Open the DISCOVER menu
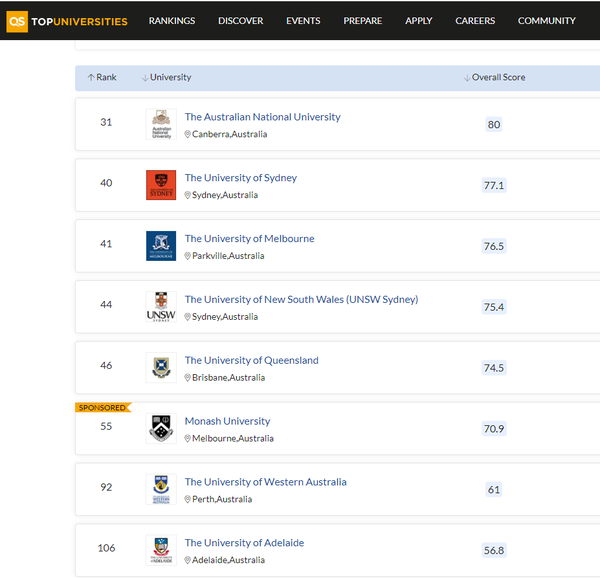 pyautogui.click(x=241, y=21)
